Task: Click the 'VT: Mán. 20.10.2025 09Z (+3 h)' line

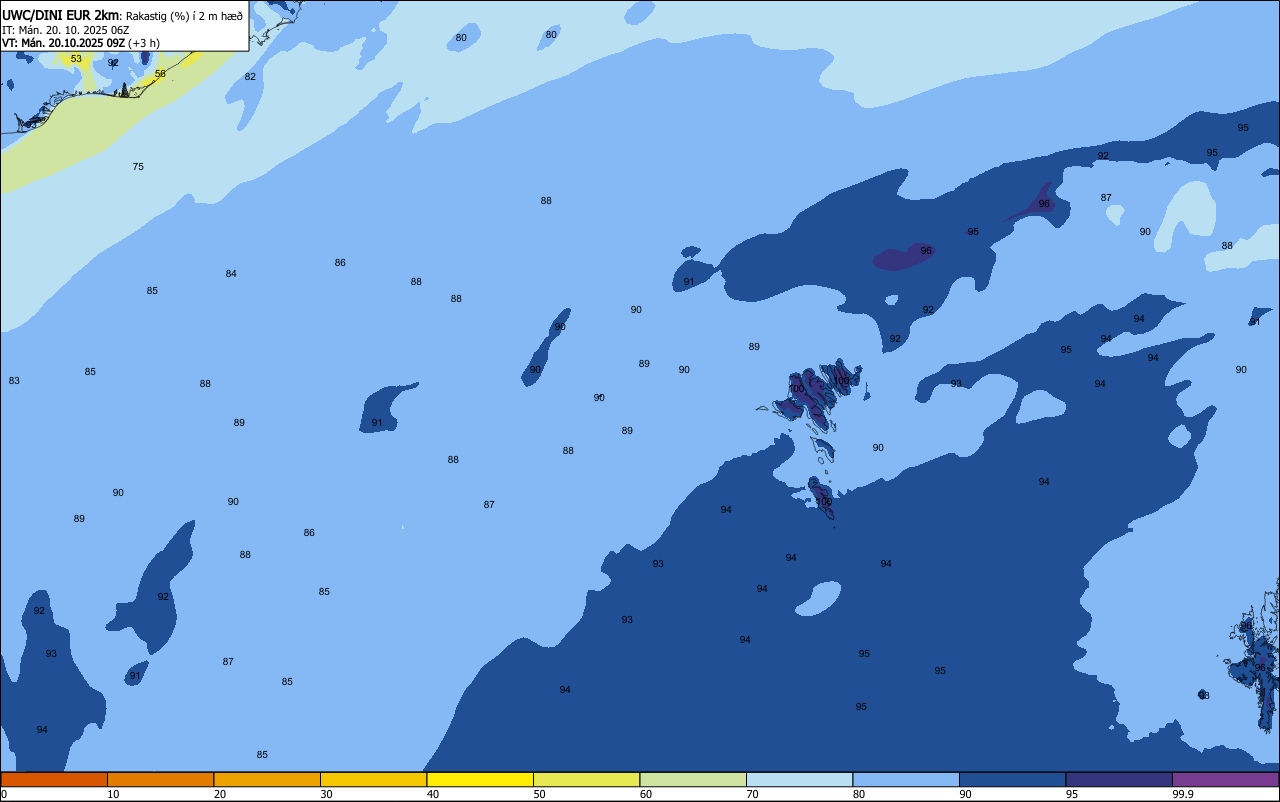Action: click(x=81, y=43)
